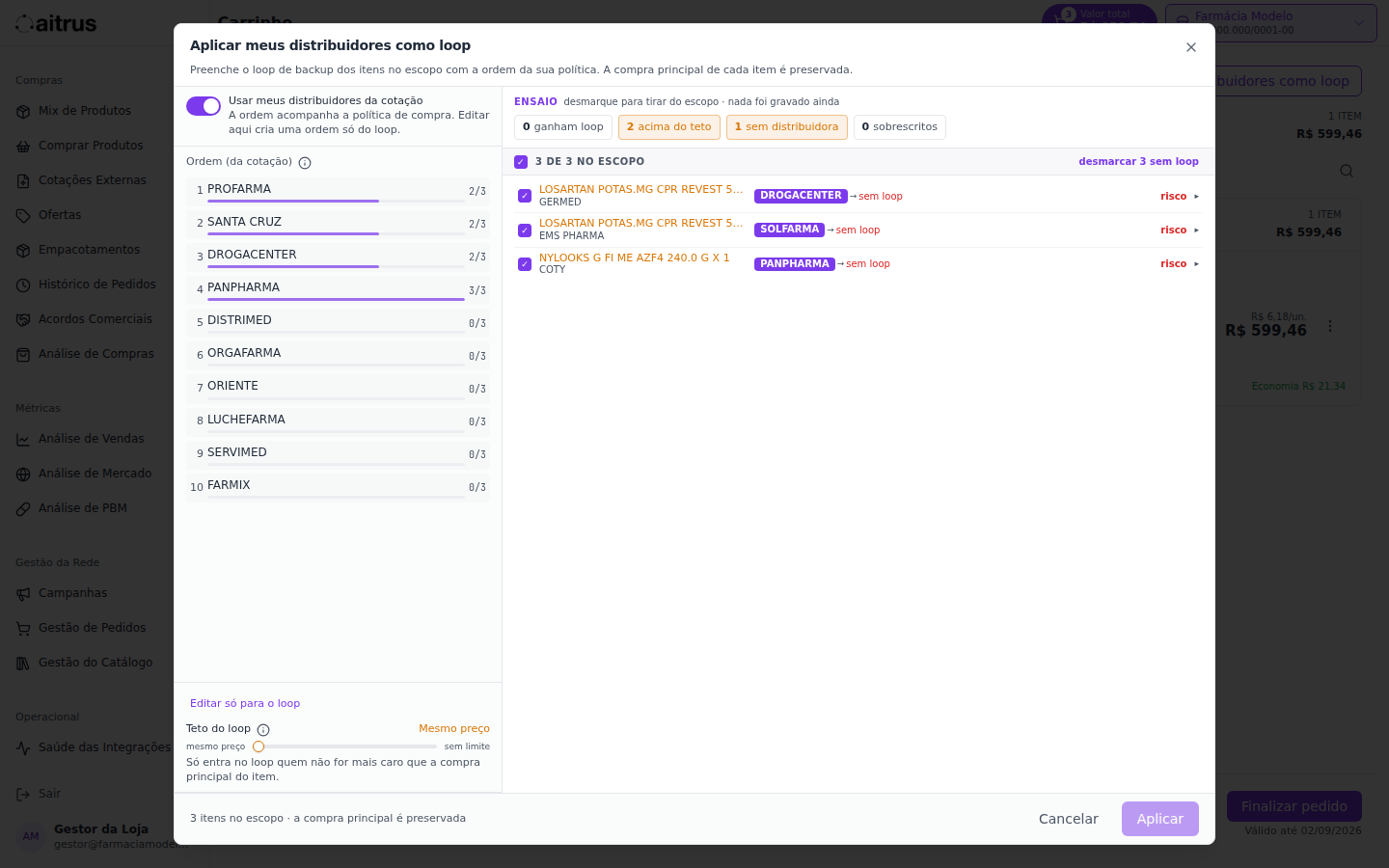Viewport: 1389px width, 868px height.
Task: Select the 0 ganham loop filter chip
Action: pyautogui.click(x=563, y=127)
